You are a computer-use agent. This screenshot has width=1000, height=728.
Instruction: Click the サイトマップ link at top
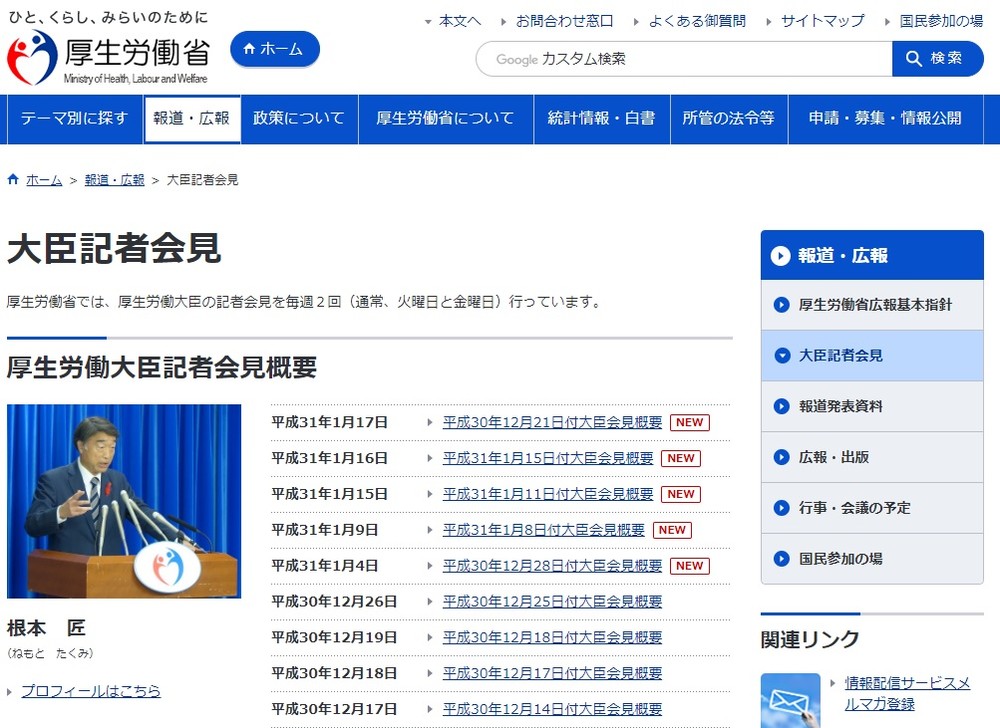824,19
